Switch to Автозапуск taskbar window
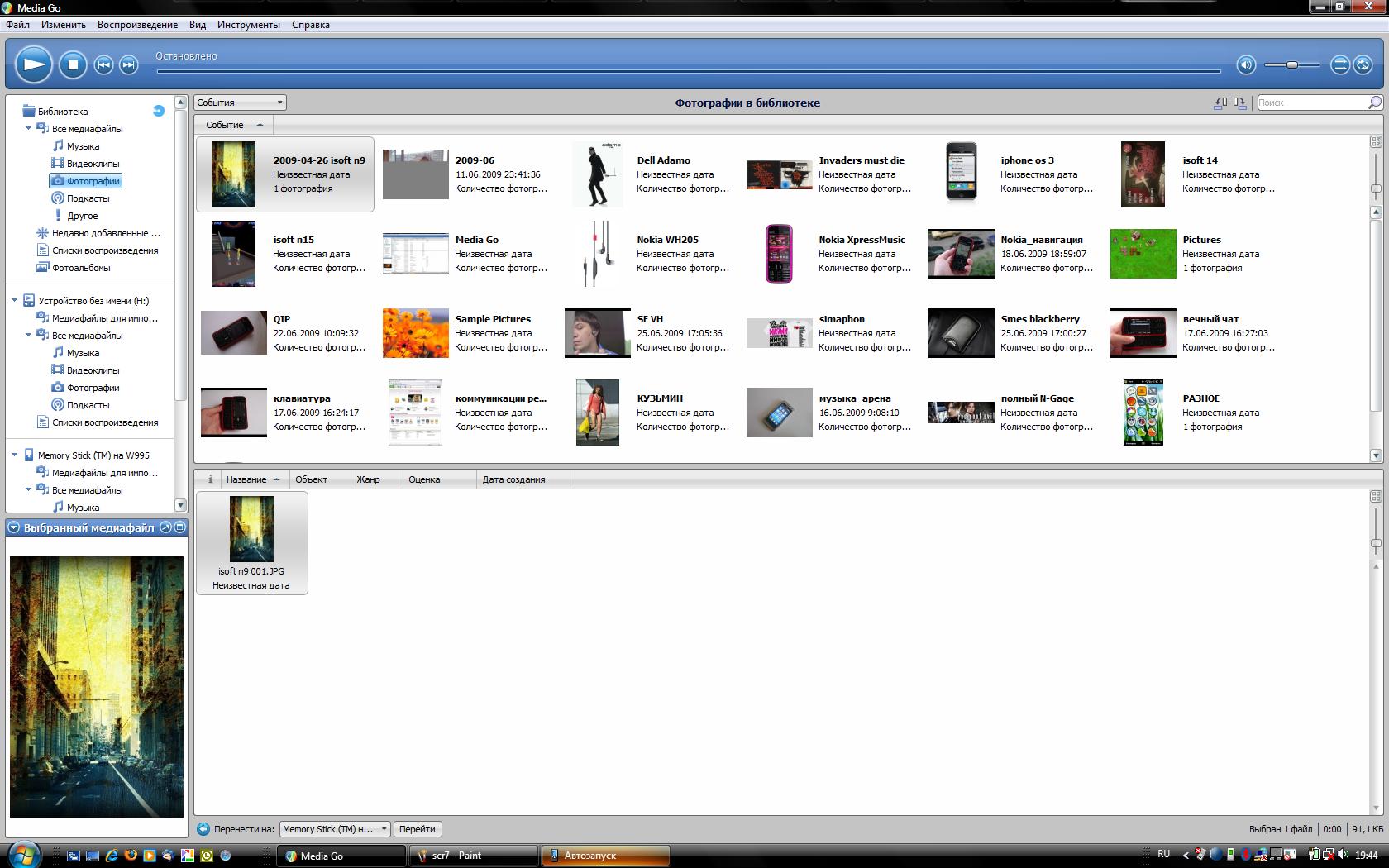This screenshot has height=868, width=1389. point(605,856)
